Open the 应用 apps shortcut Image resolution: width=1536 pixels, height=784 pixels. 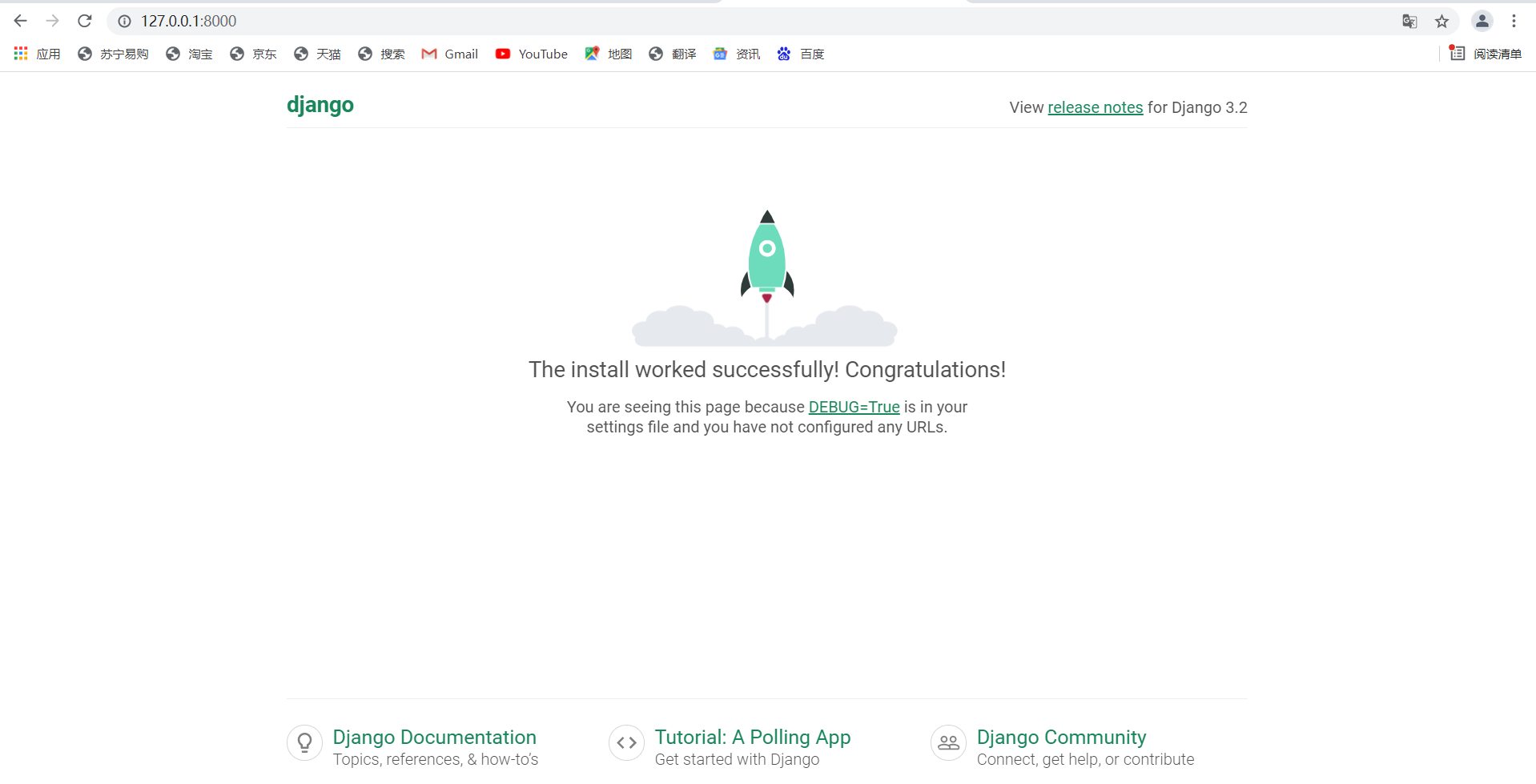38,54
